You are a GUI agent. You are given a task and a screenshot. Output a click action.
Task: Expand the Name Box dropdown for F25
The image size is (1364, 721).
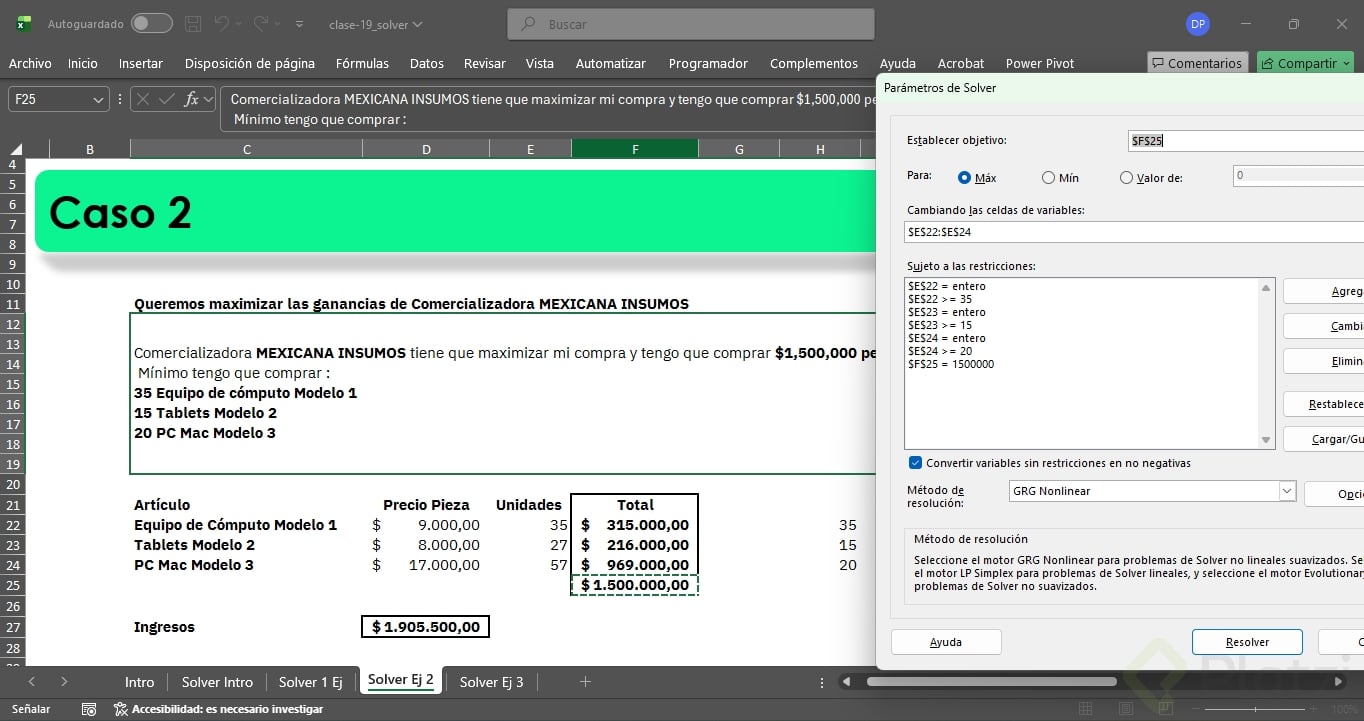(98, 99)
